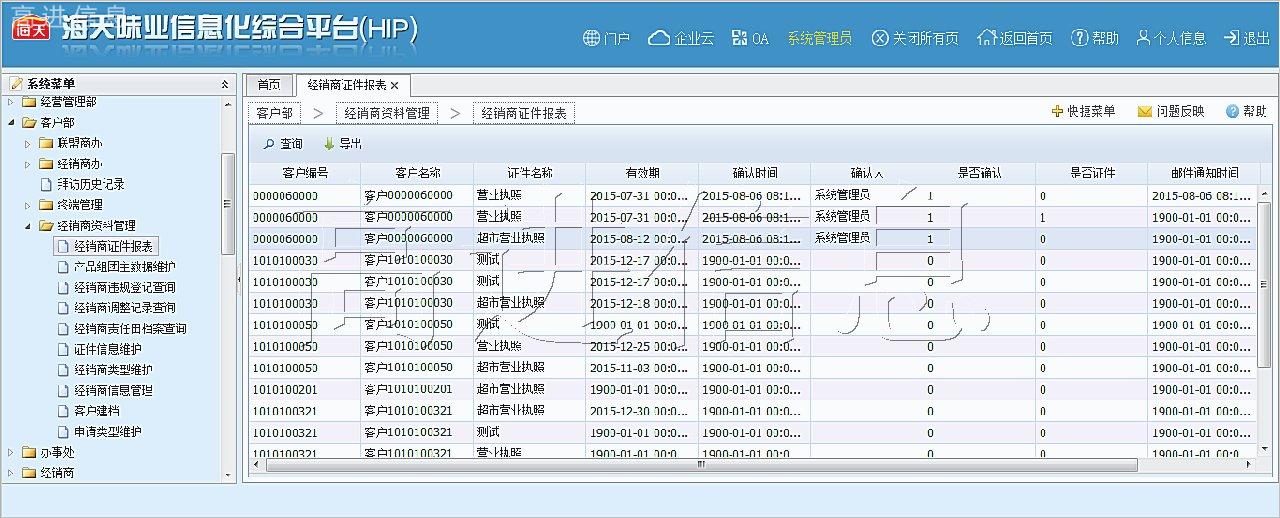Click the 退出 logout icon
The height and width of the screenshot is (518, 1280).
(x=1228, y=39)
